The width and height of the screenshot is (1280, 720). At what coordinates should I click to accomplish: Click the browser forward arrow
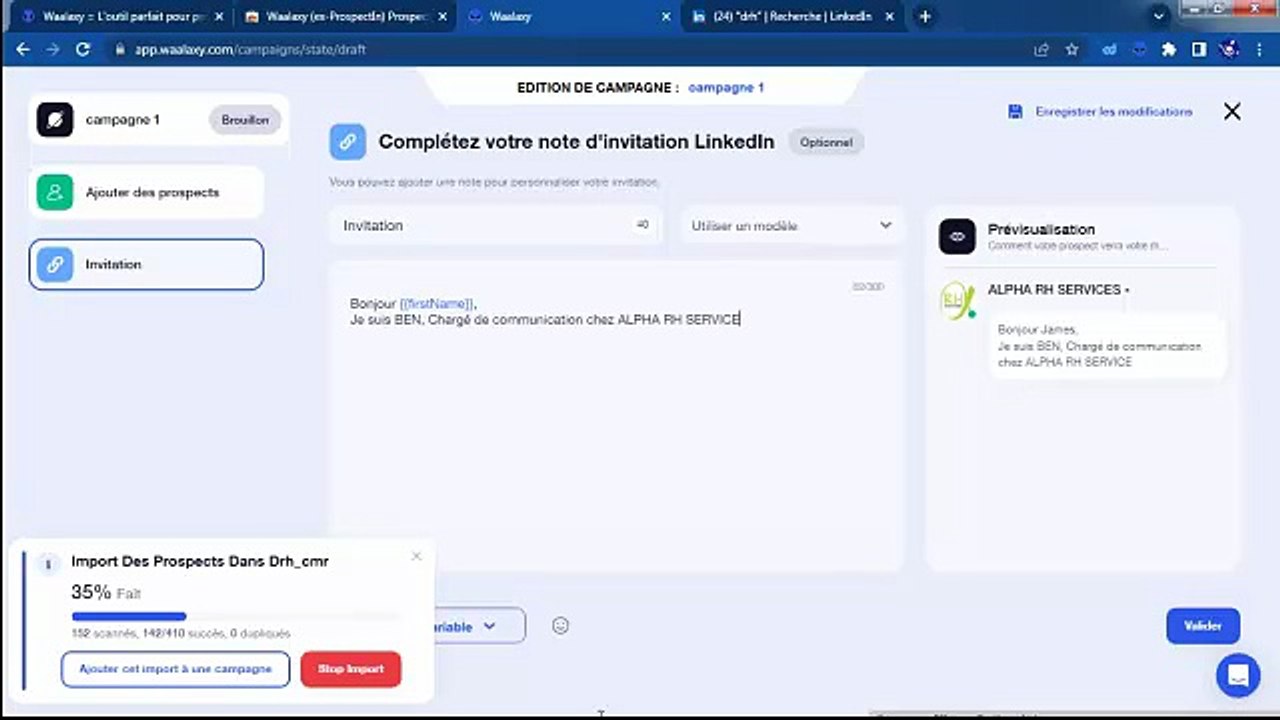point(53,49)
